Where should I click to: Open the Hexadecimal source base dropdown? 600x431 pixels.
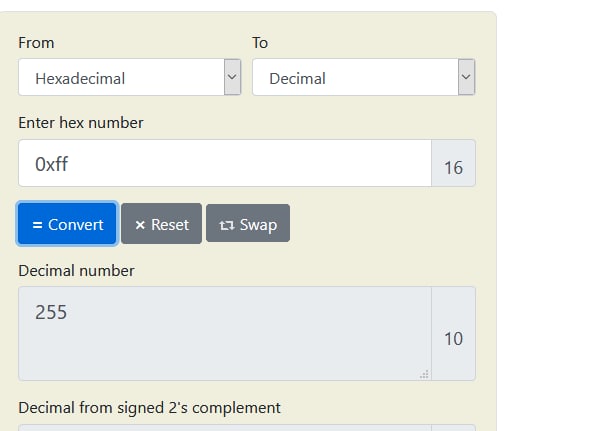click(129, 77)
